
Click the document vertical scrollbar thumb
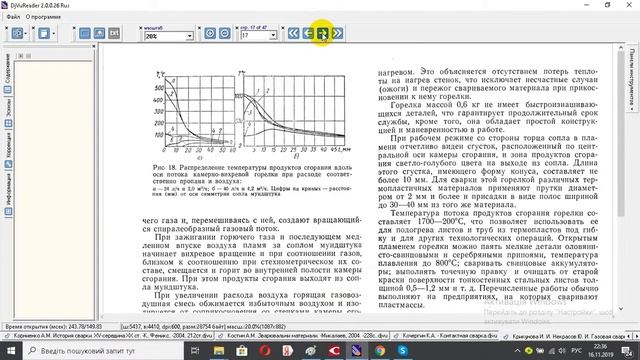[621, 134]
